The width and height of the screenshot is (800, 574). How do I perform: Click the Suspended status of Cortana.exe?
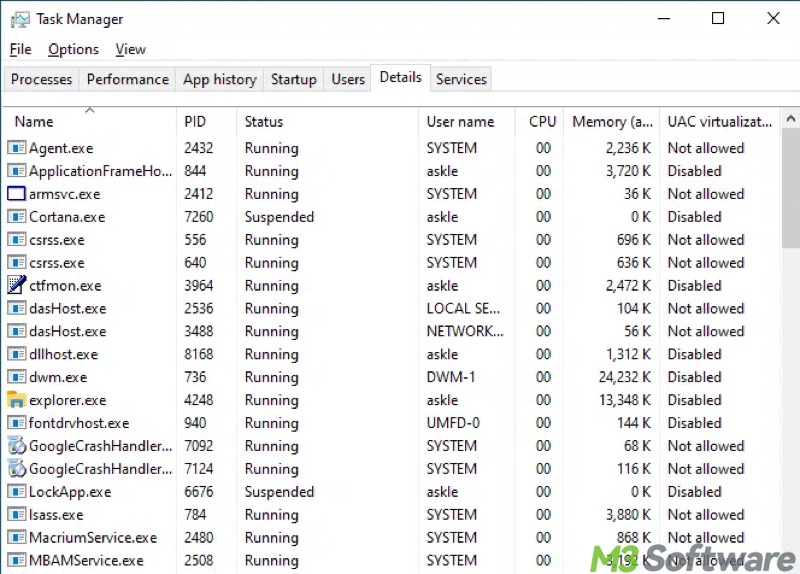279,217
